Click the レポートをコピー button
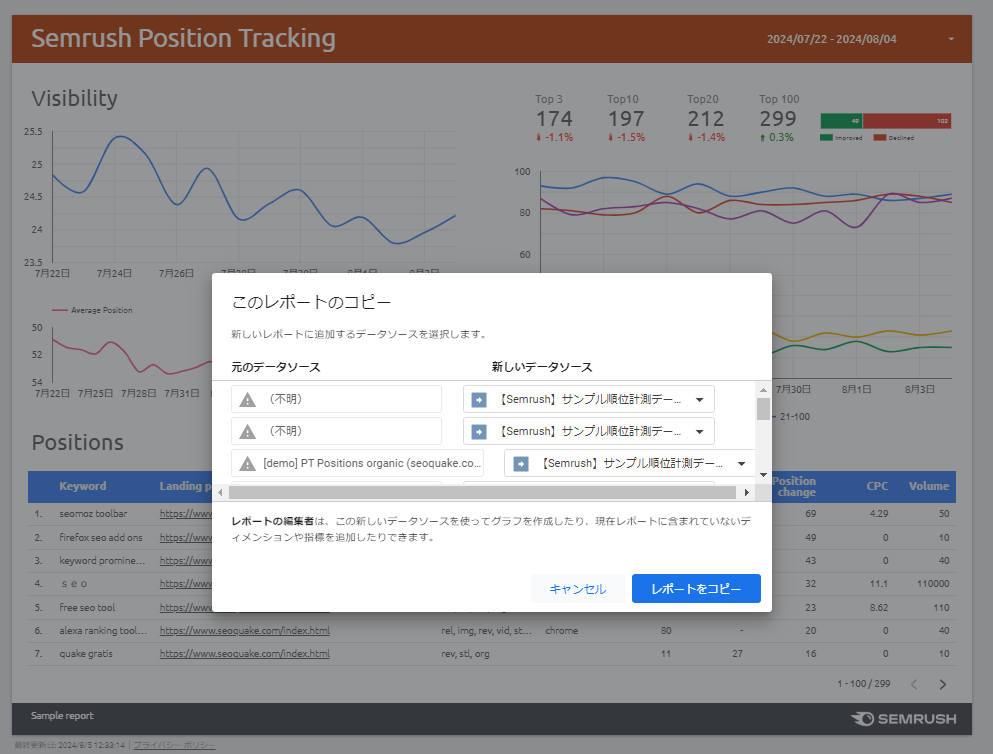The height and width of the screenshot is (754, 993). click(696, 589)
